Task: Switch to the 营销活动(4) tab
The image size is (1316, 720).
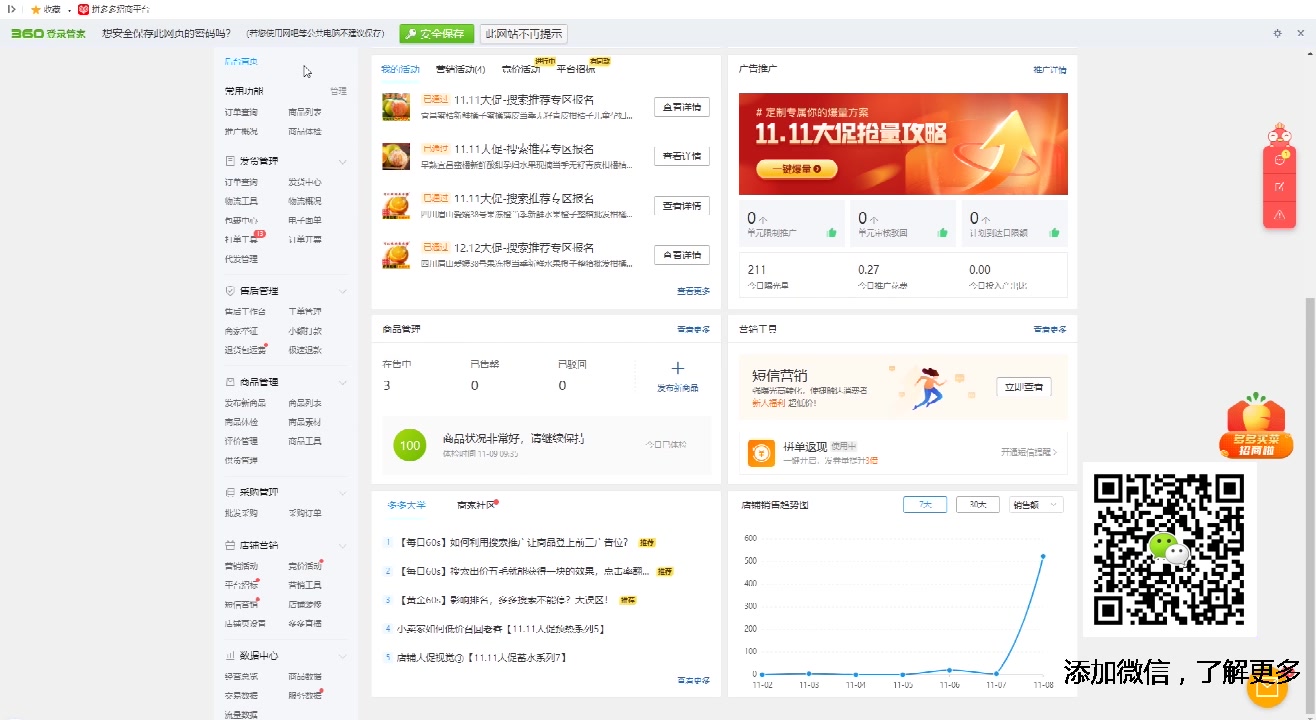Action: tap(460, 69)
